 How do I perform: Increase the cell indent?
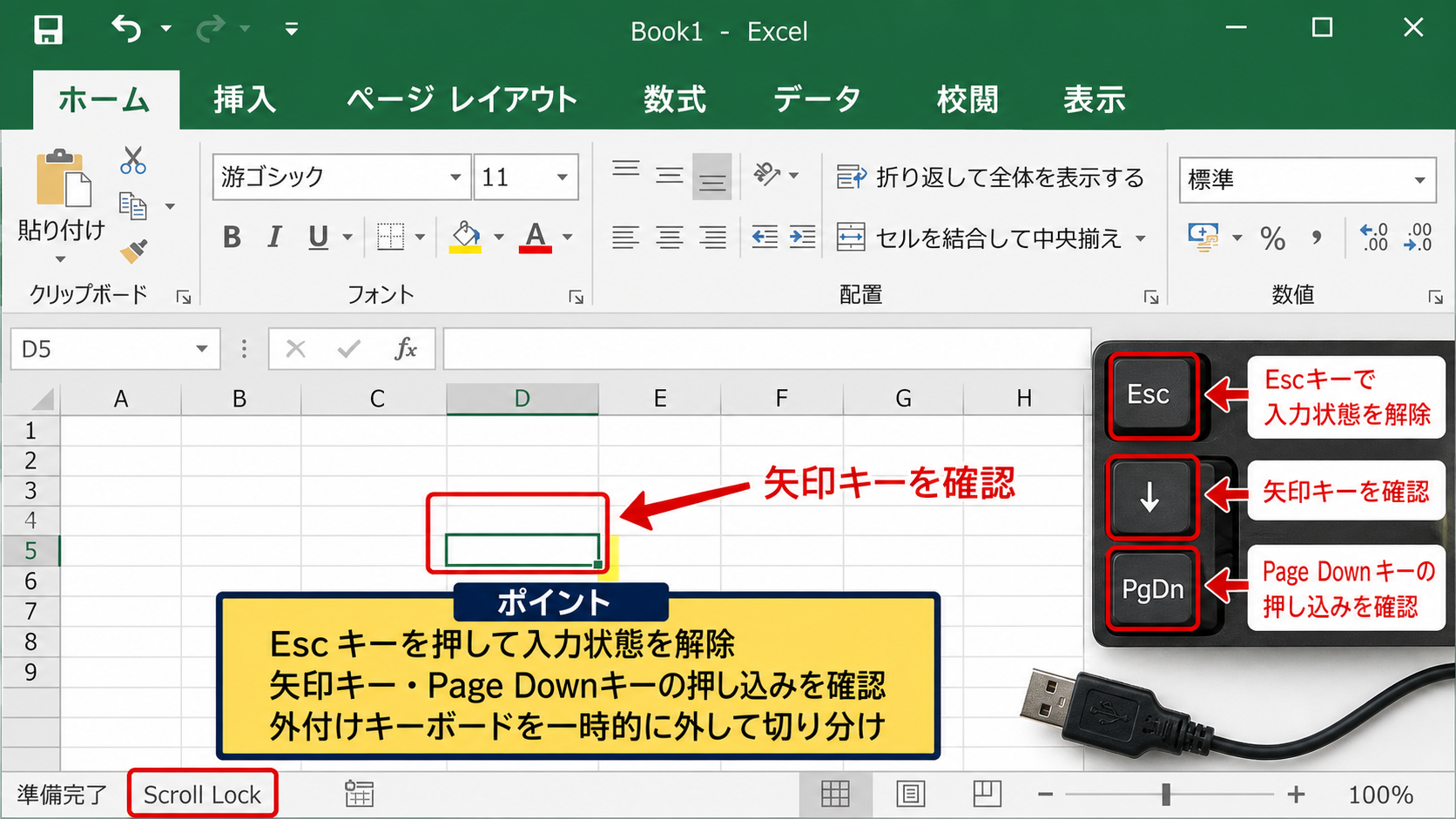click(x=802, y=237)
